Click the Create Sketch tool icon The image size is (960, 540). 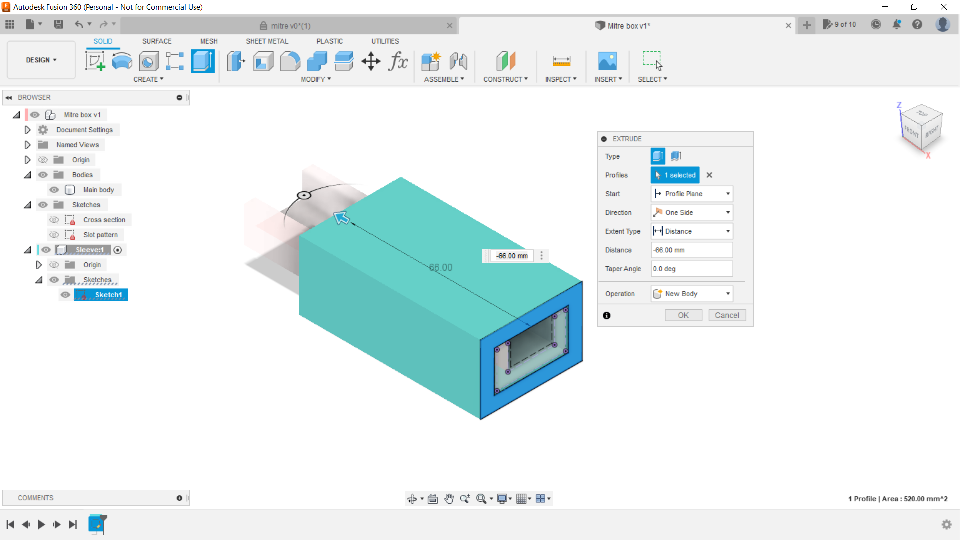tap(96, 61)
